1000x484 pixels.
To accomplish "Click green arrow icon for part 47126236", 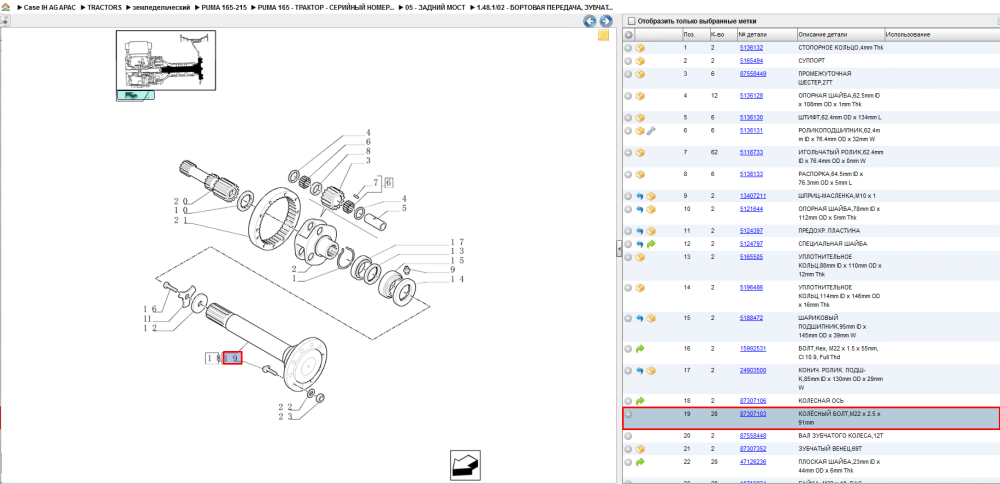I will (640, 462).
